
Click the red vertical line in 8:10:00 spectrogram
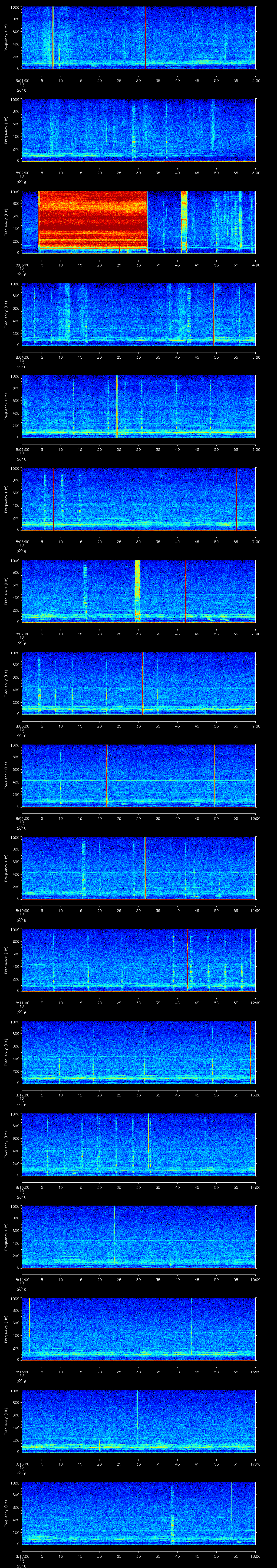coord(146,868)
